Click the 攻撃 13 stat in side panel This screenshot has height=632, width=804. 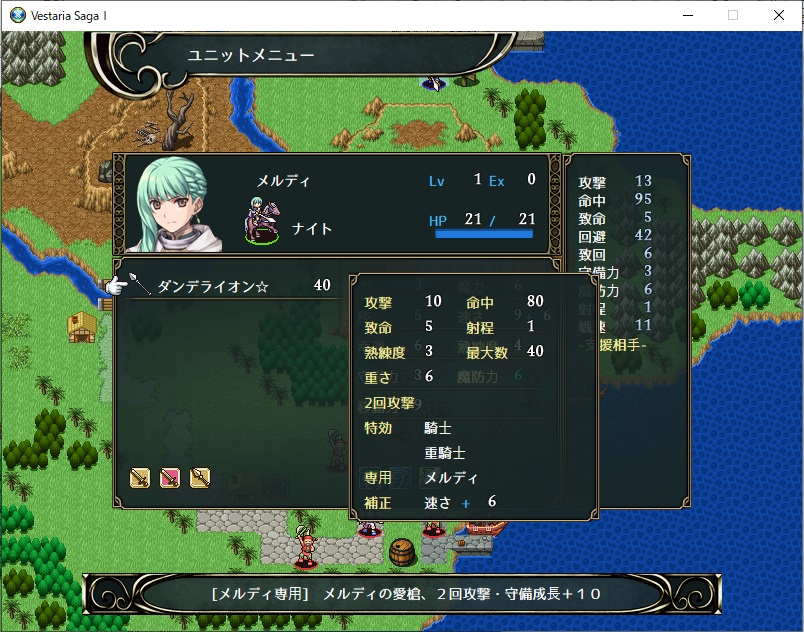point(615,181)
